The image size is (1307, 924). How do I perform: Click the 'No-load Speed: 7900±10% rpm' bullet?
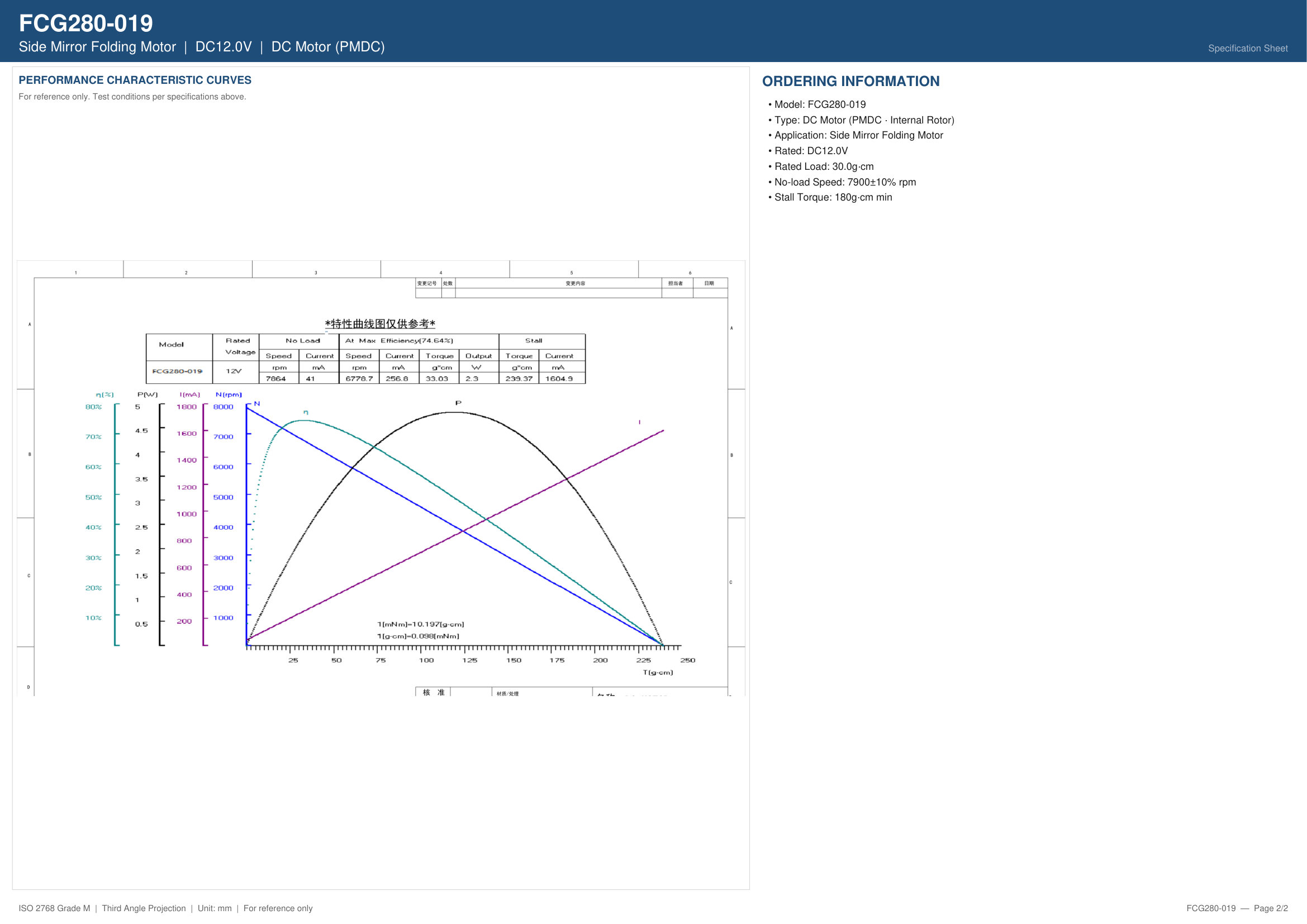pos(843,182)
